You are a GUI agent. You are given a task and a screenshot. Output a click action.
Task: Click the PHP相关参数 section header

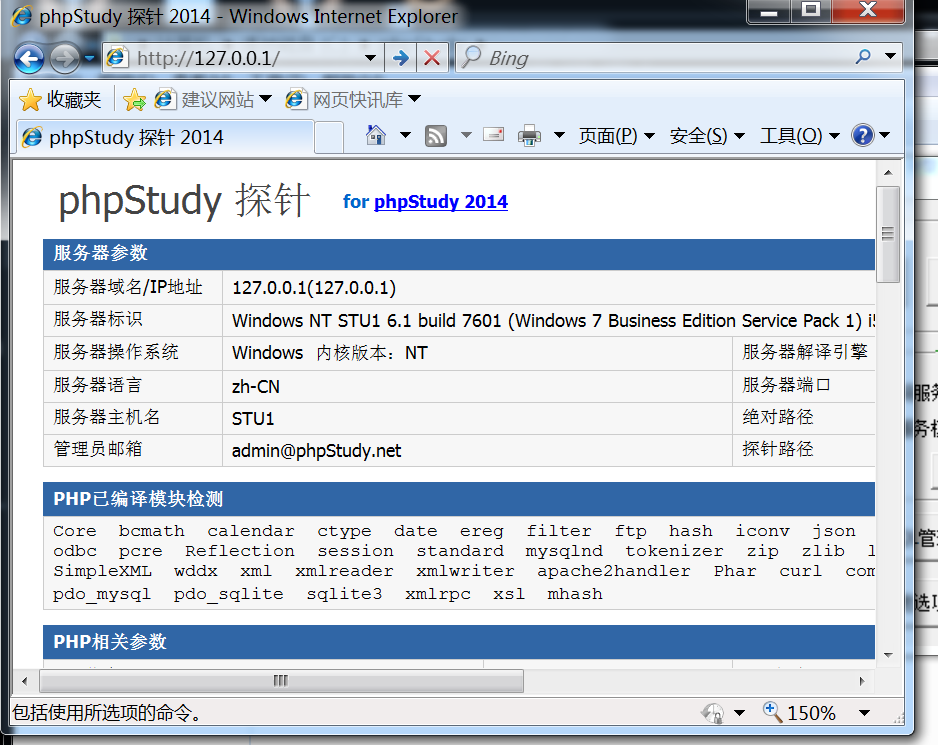tap(459, 642)
